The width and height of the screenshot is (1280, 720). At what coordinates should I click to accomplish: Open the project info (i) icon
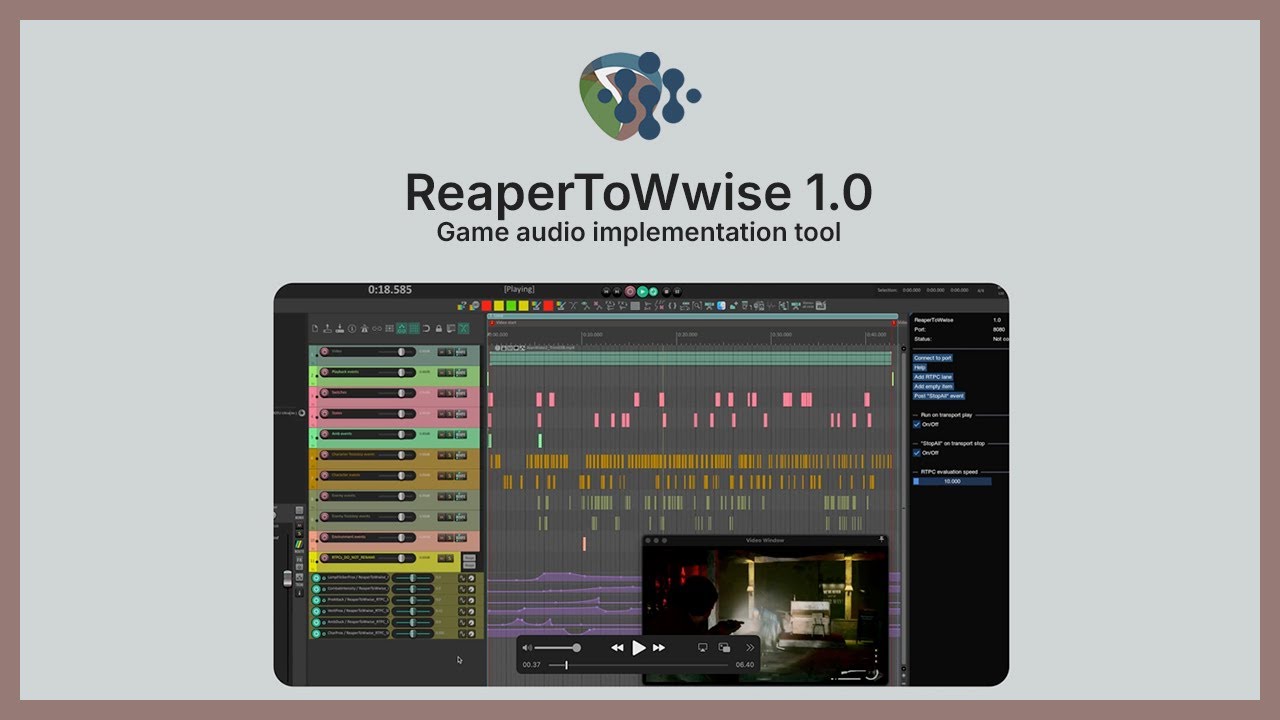[x=352, y=329]
